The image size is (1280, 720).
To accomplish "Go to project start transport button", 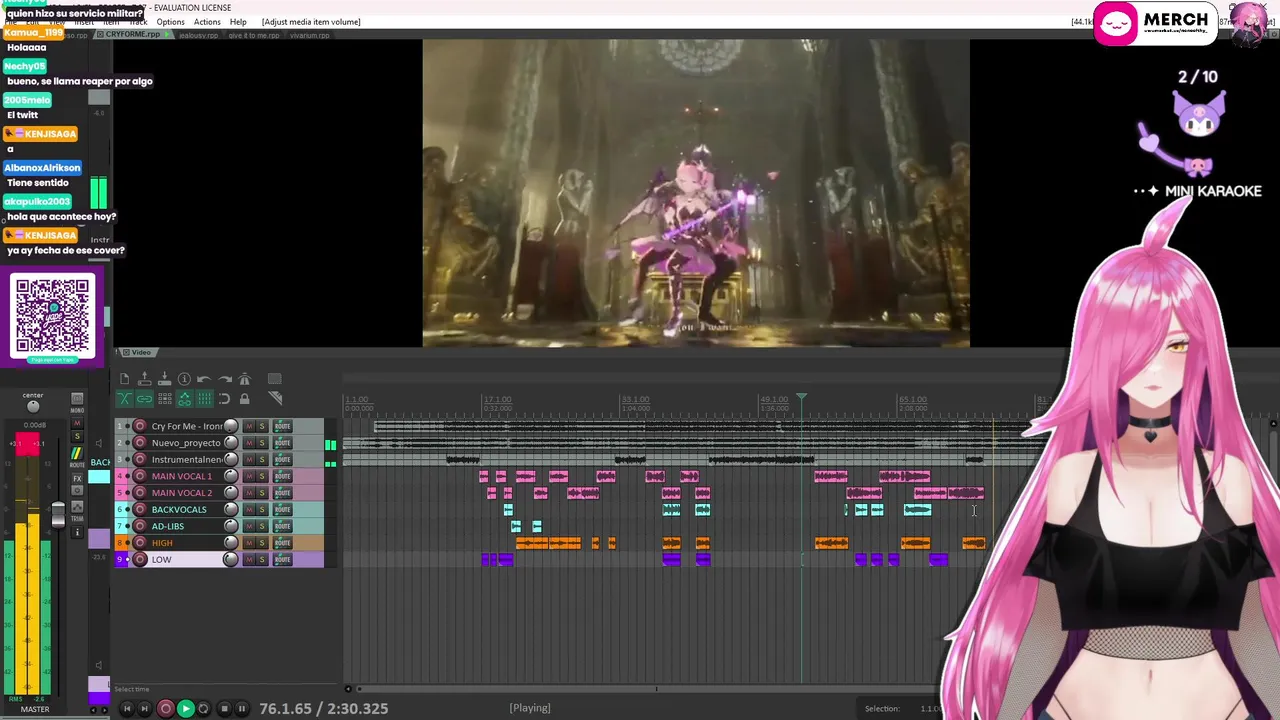I will pos(127,708).
